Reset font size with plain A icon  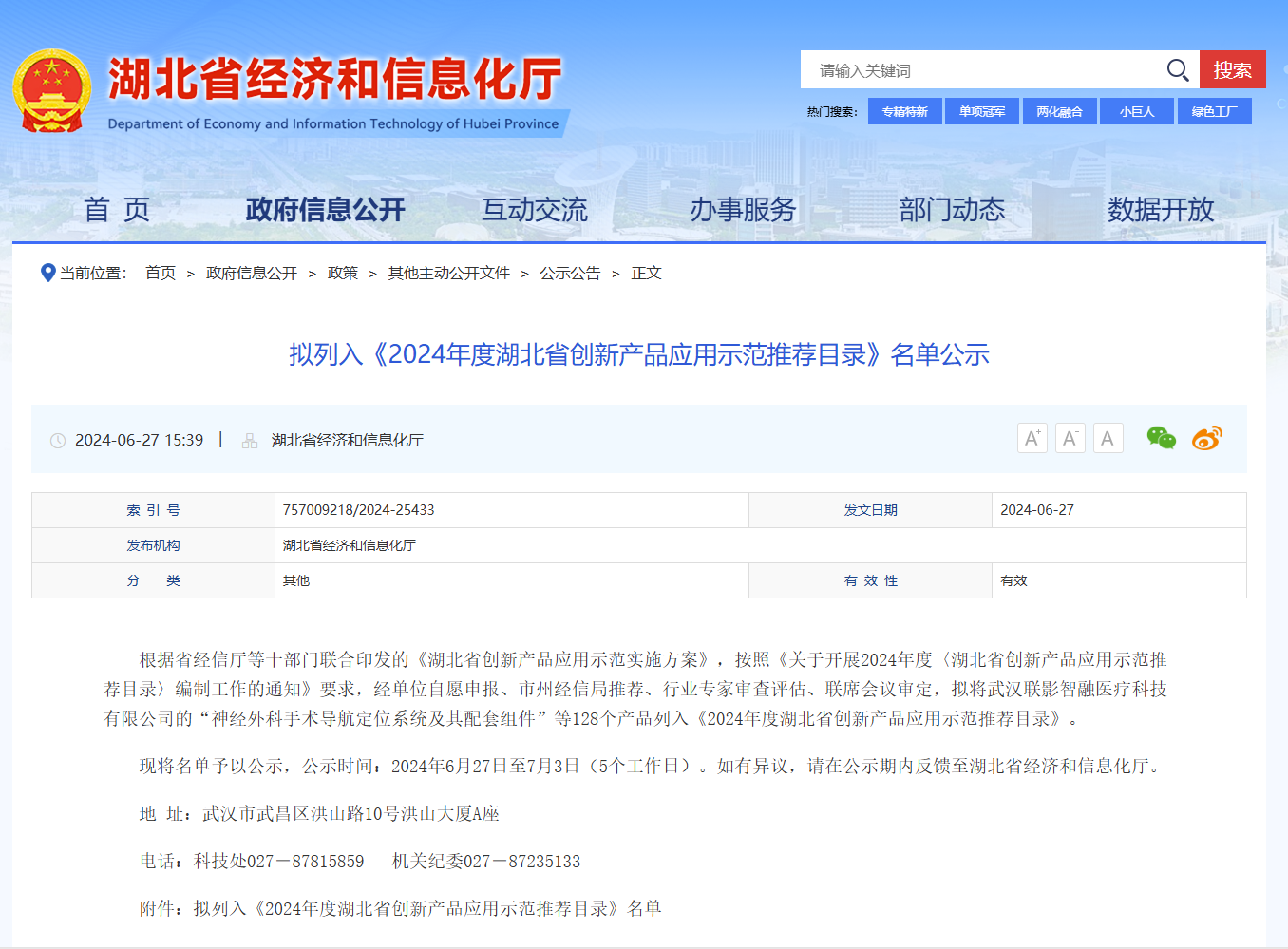[1108, 438]
